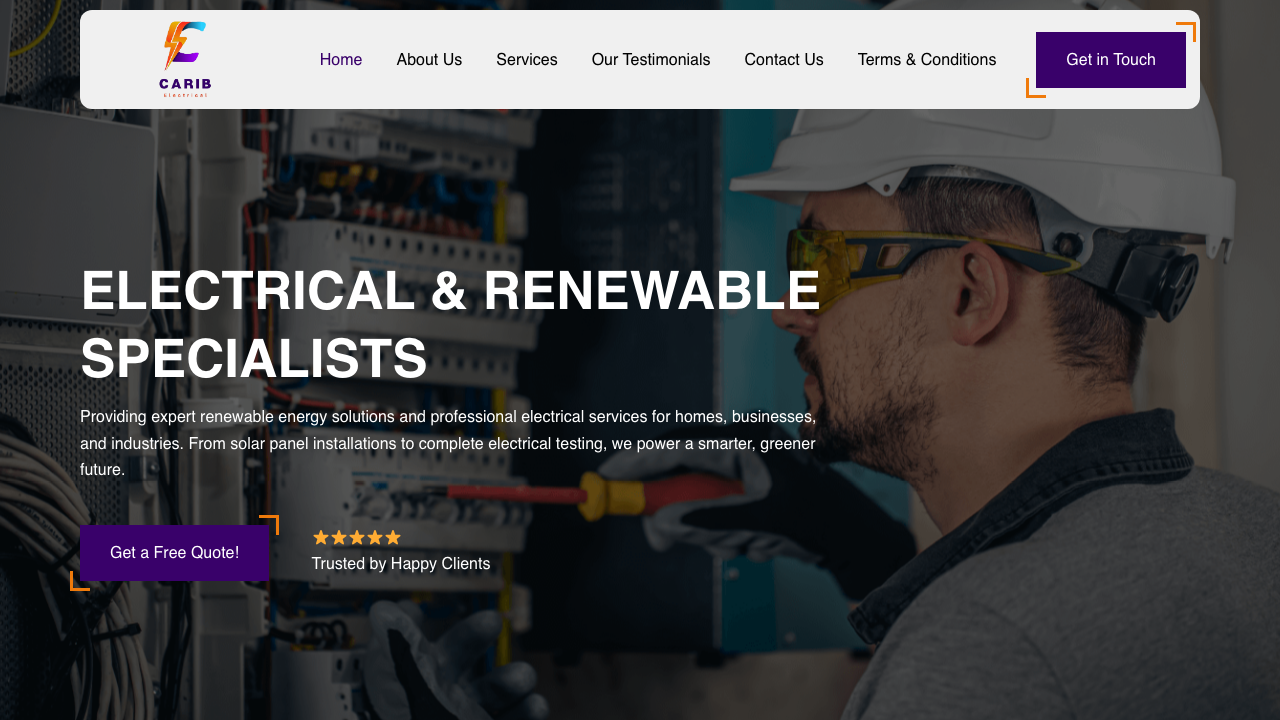The width and height of the screenshot is (1280, 720).
Task: Click the middle star of the five-star rating
Action: pos(356,537)
